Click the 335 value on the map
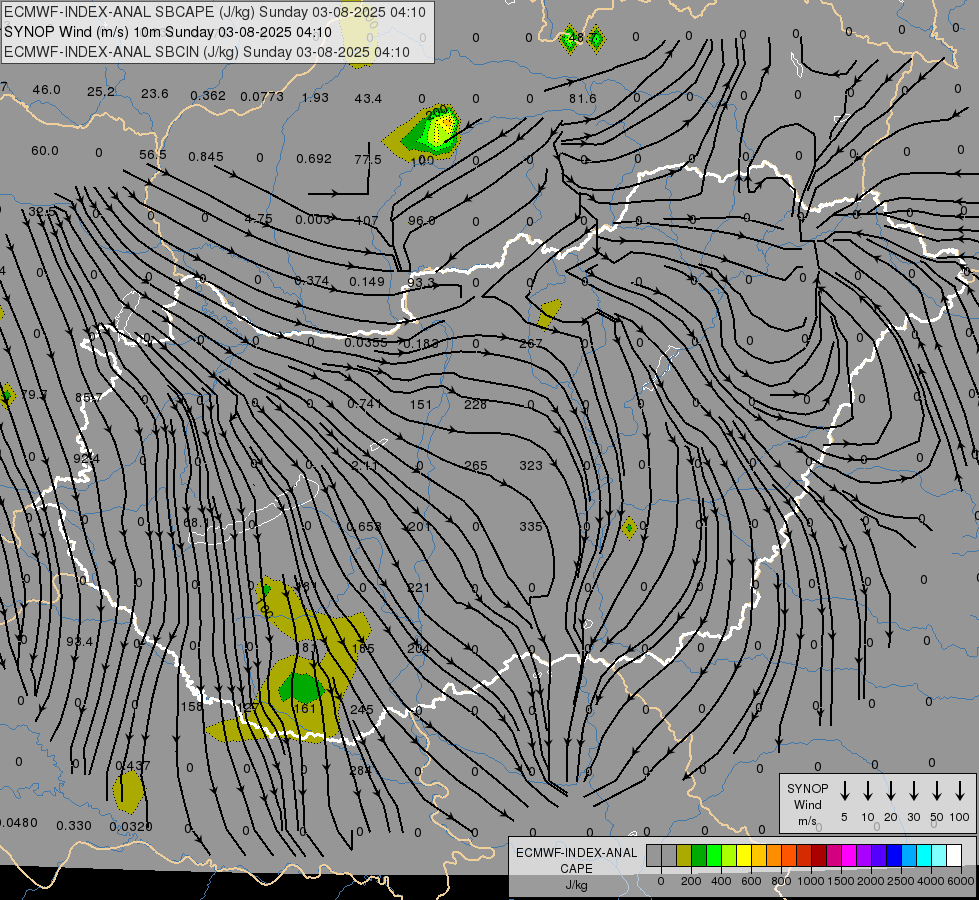Screen dimensions: 979x900 [x=531, y=527]
